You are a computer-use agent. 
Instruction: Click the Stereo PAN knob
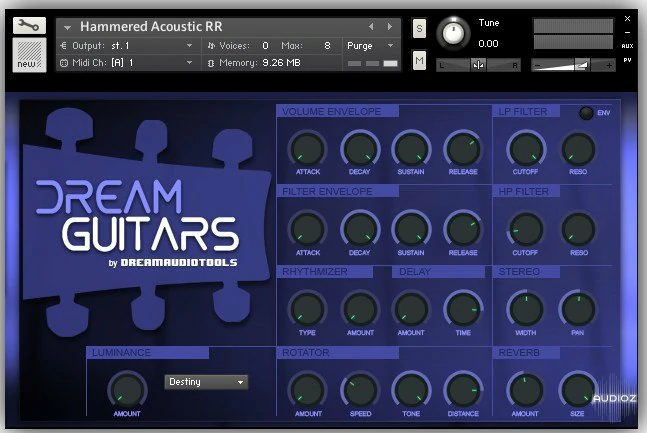coord(578,310)
